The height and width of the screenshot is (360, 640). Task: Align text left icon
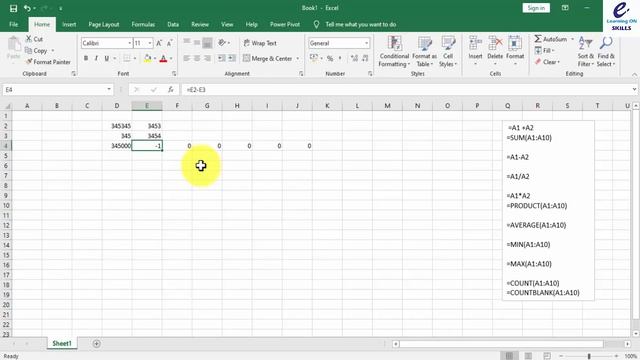click(x=187, y=58)
